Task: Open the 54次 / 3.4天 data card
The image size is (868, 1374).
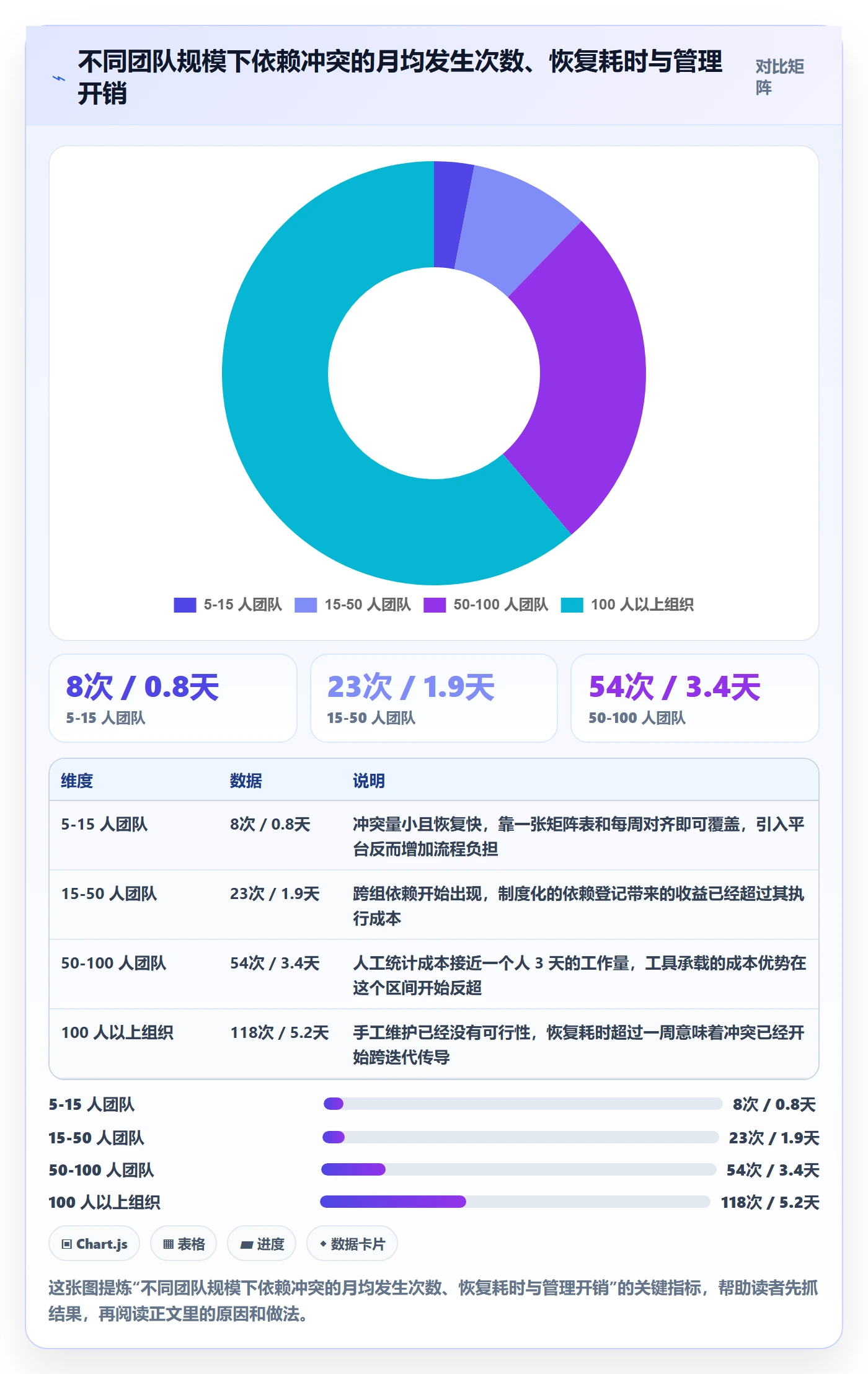Action: tap(695, 698)
